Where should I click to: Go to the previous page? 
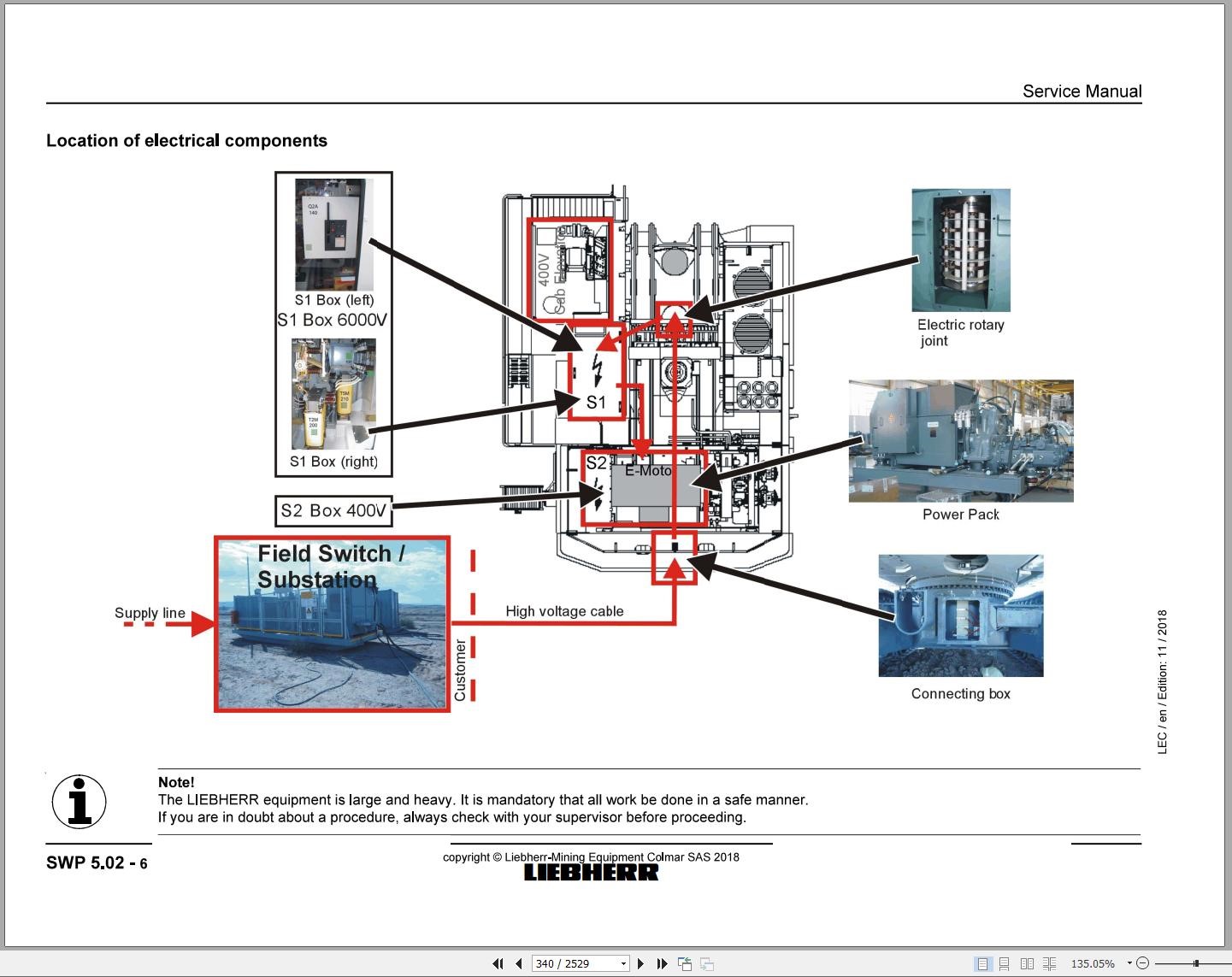[x=518, y=963]
